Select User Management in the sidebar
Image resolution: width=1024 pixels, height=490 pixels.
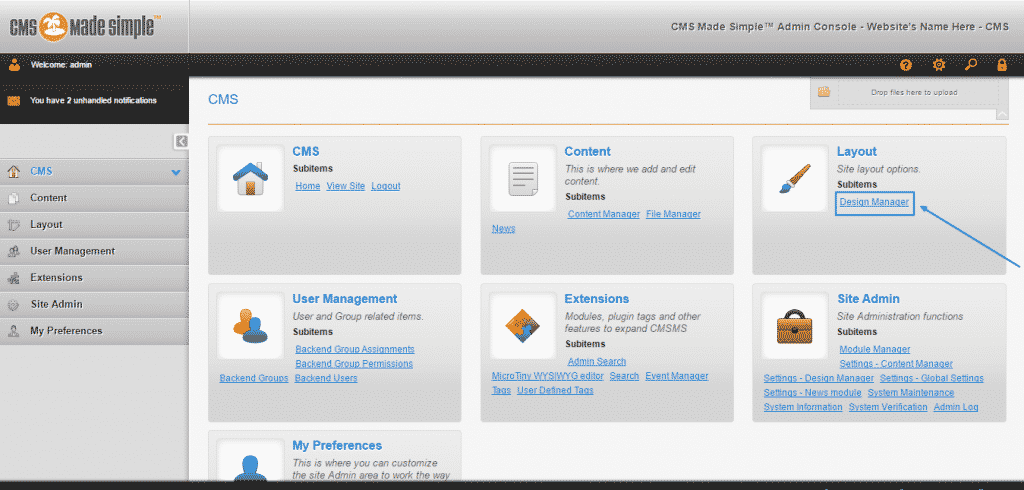[72, 251]
